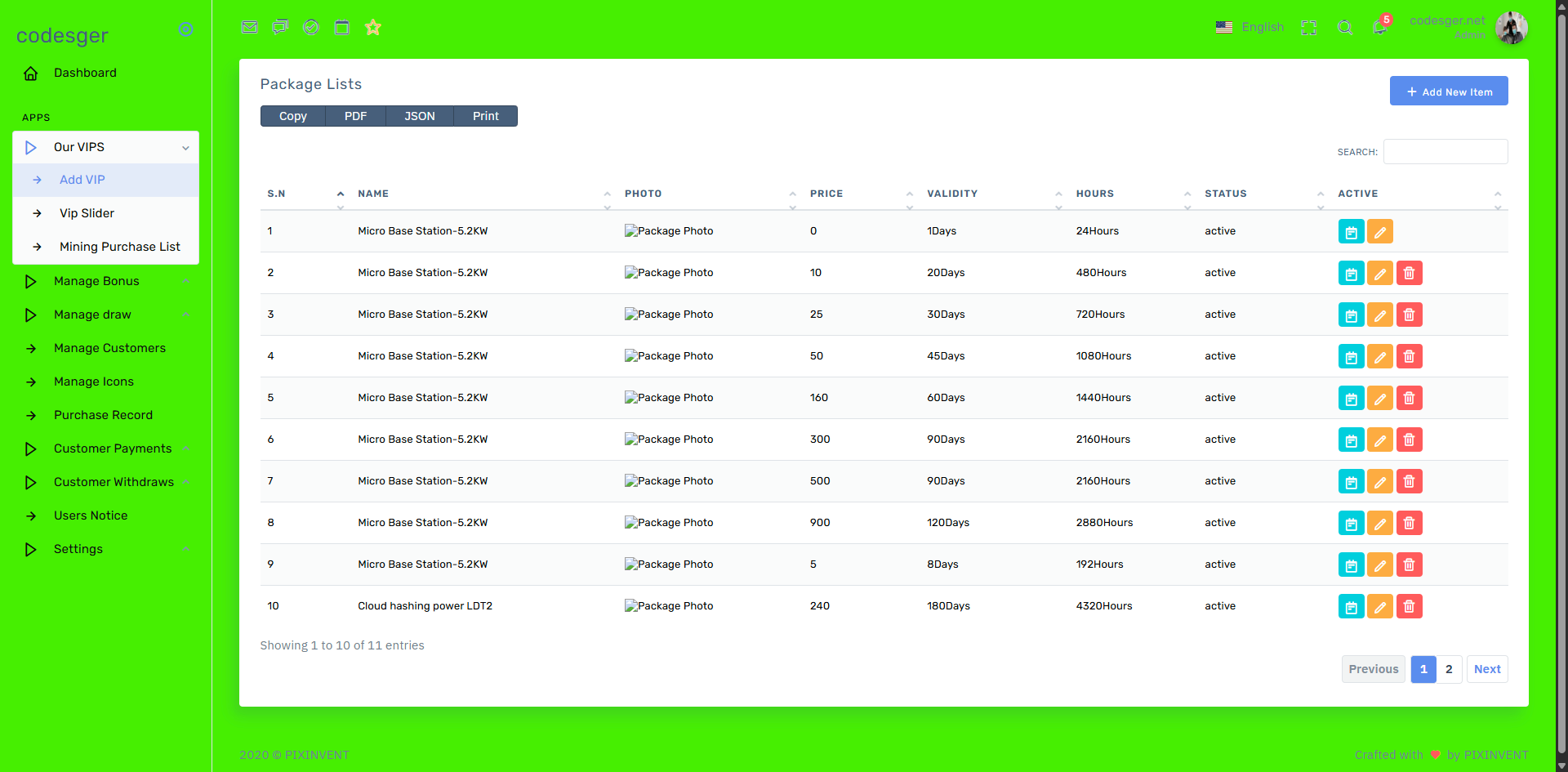The width and height of the screenshot is (1568, 772).
Task: Click the red delete icon in row 2
Action: click(x=1410, y=274)
